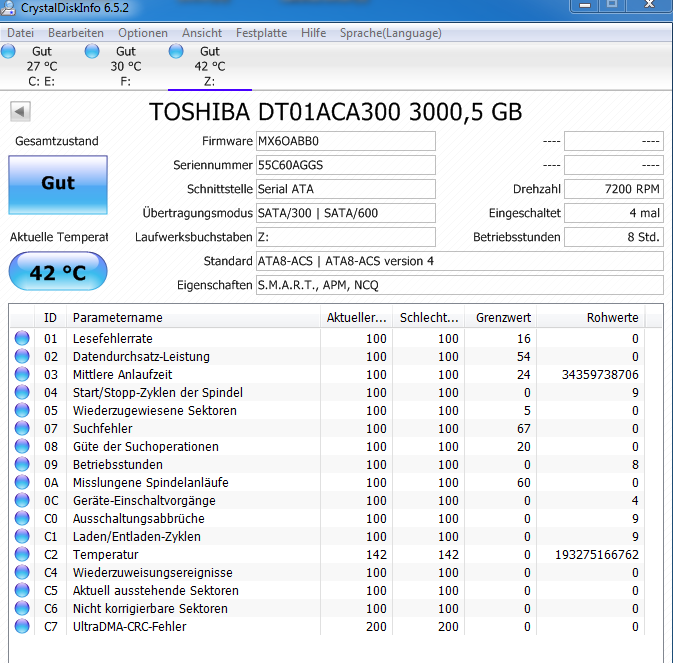Click the TOSHIBA DT01ACA300 3000,5 GB title
The height and width of the screenshot is (663, 673).
click(x=336, y=112)
